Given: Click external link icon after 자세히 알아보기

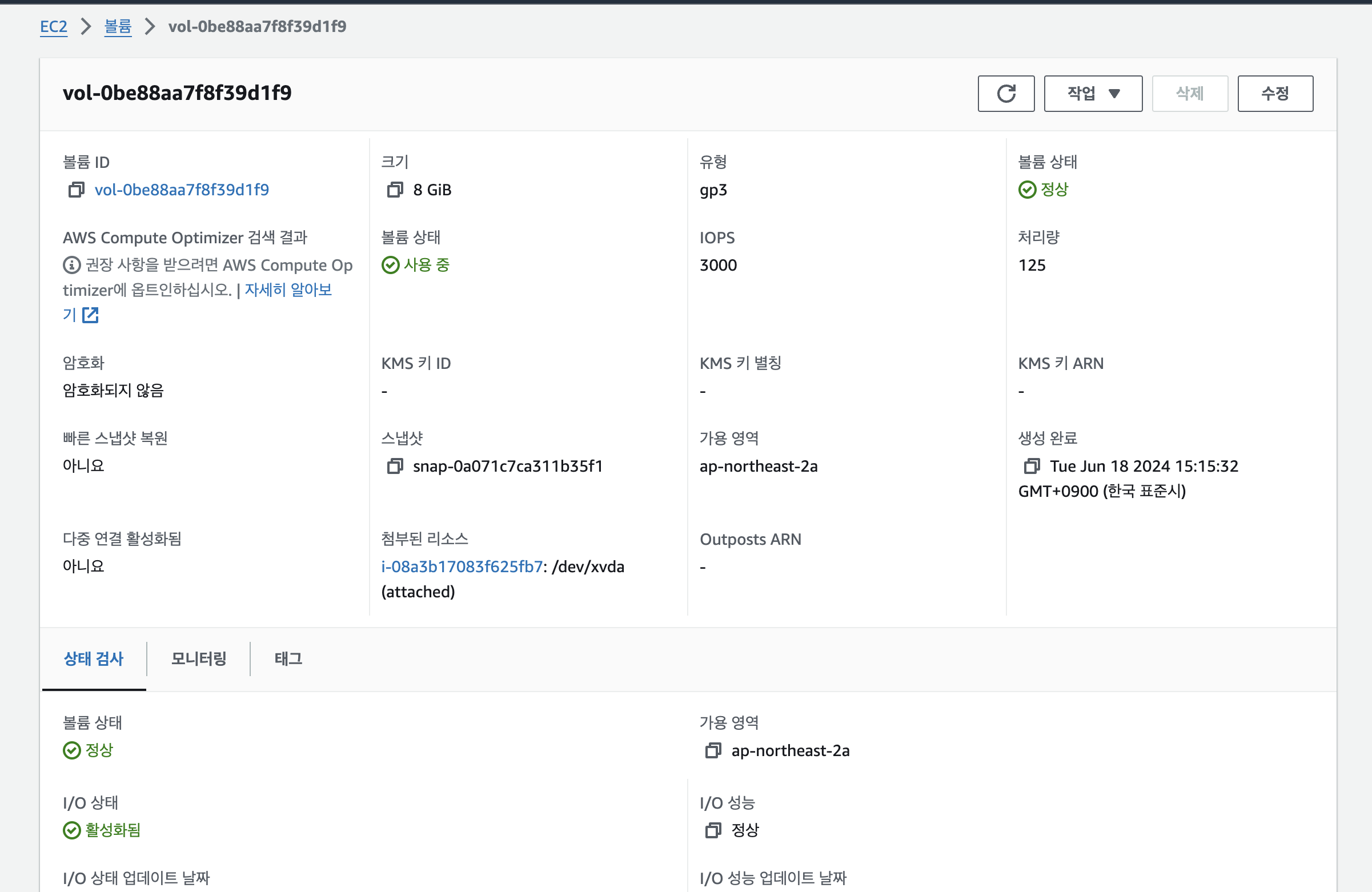Looking at the screenshot, I should point(90,315).
